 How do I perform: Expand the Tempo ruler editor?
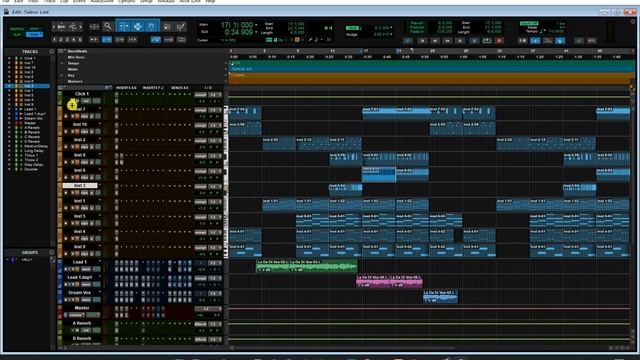[x=62, y=63]
